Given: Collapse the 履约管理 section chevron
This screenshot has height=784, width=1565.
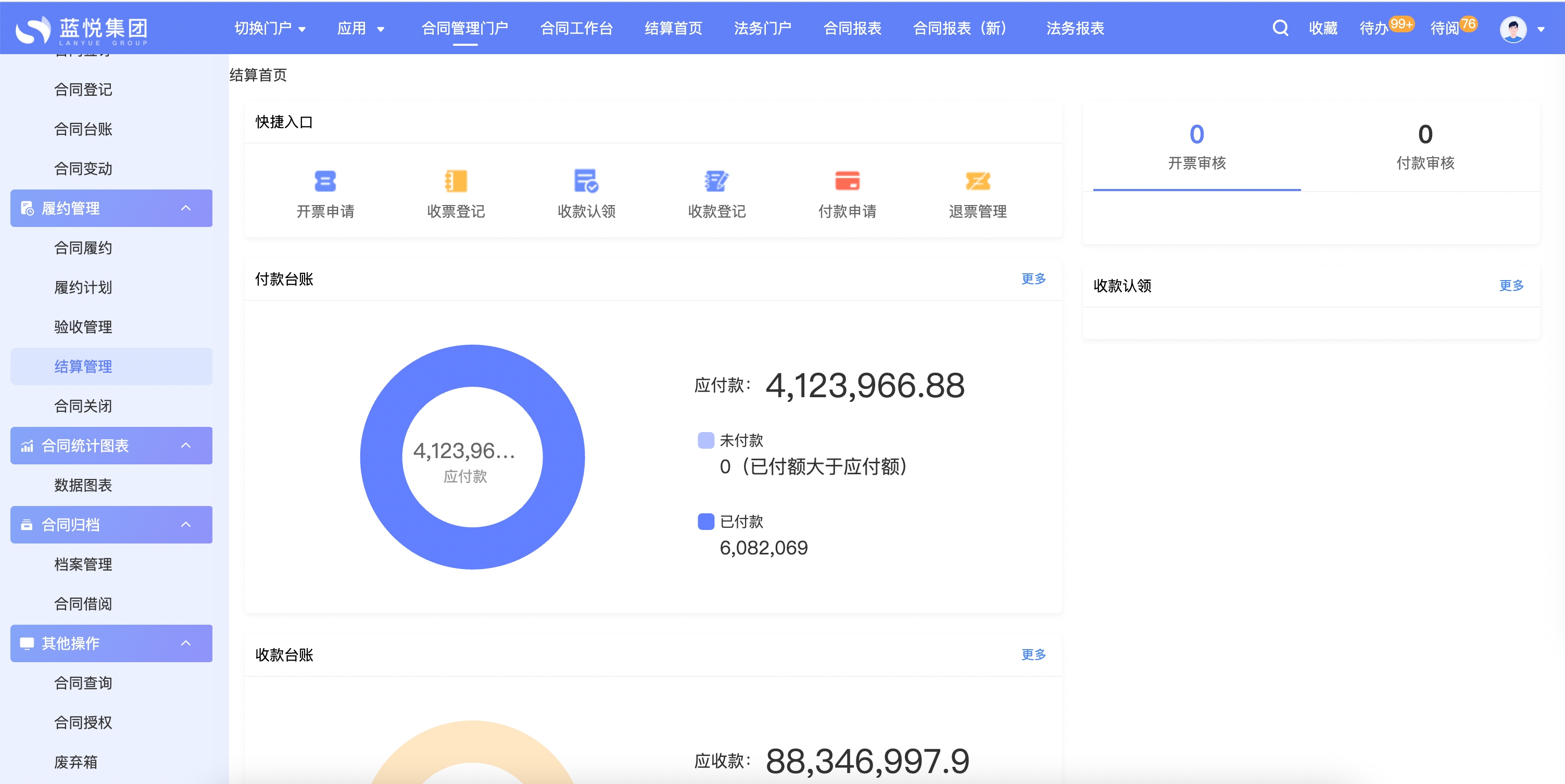Looking at the screenshot, I should click(x=186, y=208).
